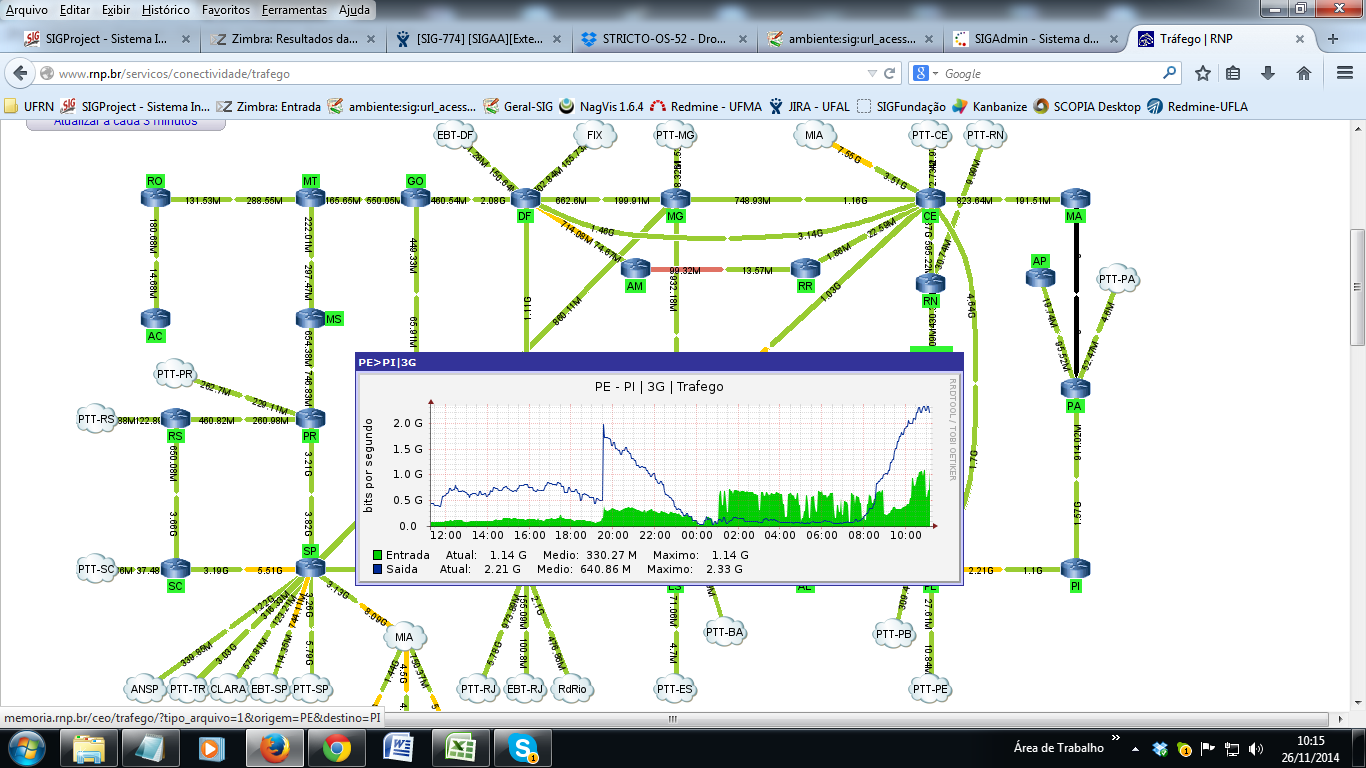The width and height of the screenshot is (1366, 768).
Task: Open the EBT-DF cloud node
Action: [455, 135]
